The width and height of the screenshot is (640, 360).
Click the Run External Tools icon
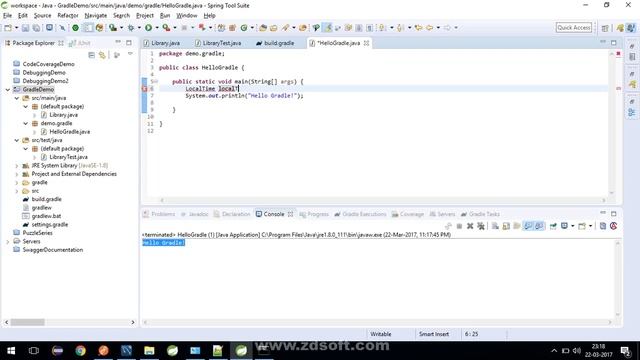166,28
